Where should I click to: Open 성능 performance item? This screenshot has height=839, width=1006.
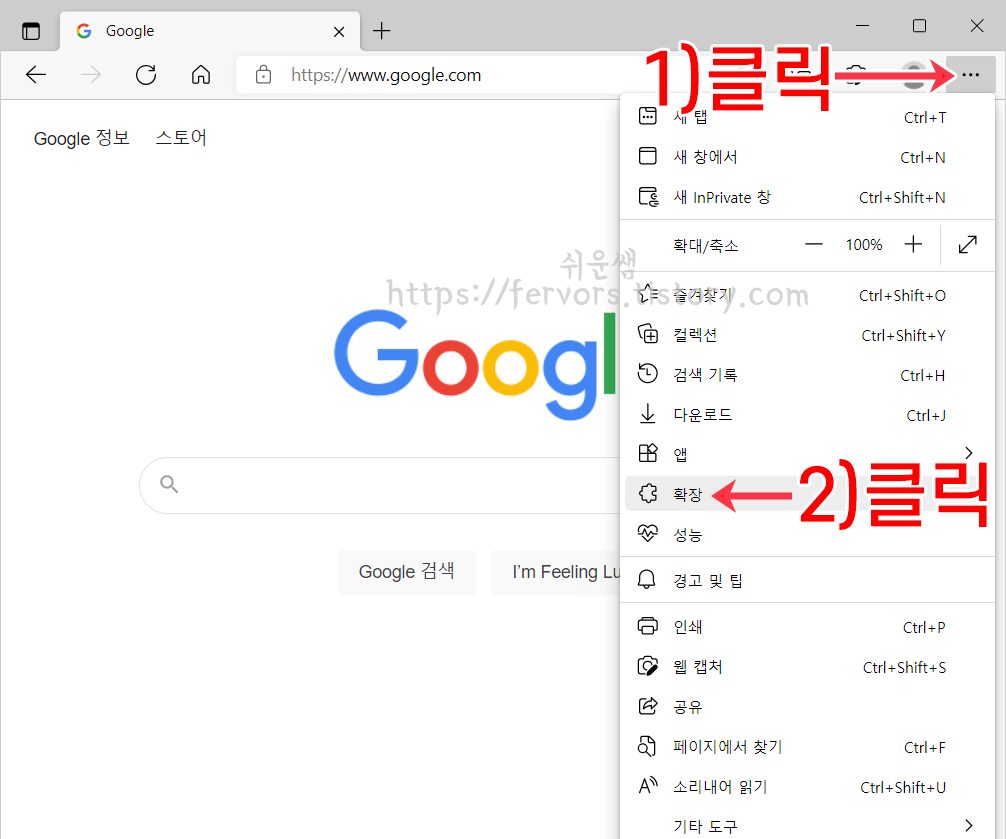[807, 534]
